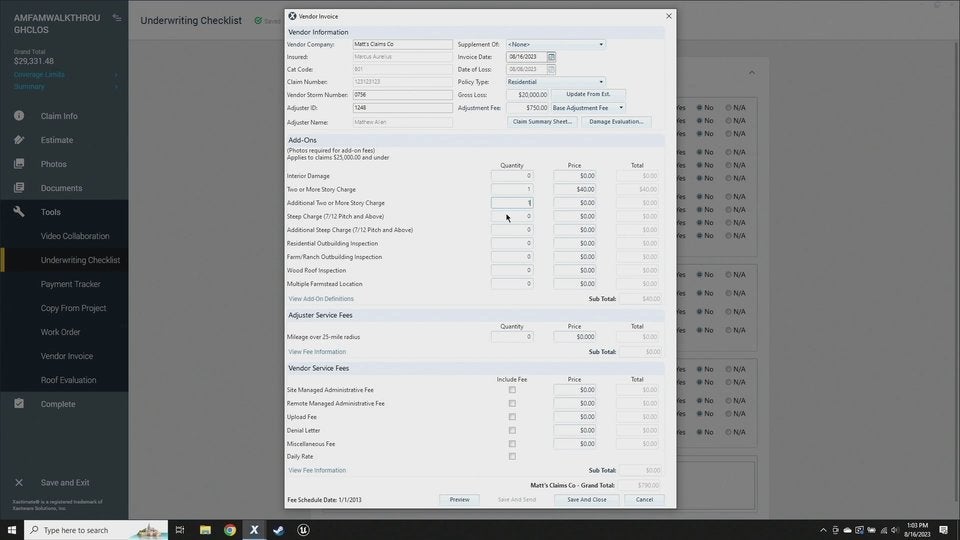The width and height of the screenshot is (960, 540).
Task: Click the Tools wrench icon in sidebar
Action: [19, 212]
